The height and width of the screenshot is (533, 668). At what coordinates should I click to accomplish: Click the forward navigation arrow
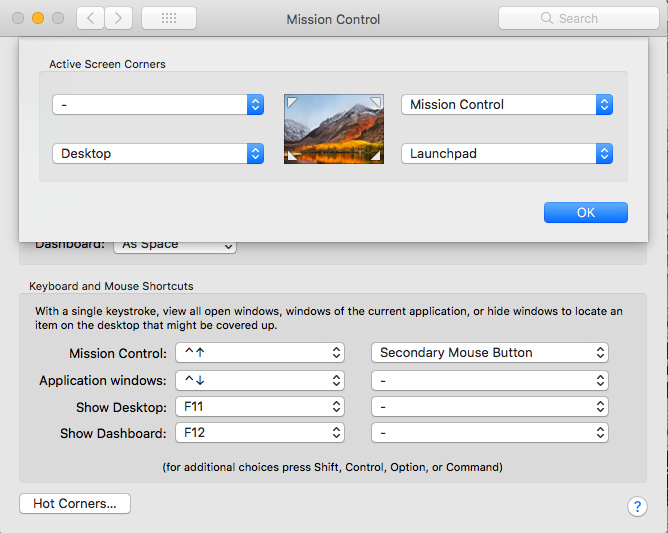click(x=118, y=18)
